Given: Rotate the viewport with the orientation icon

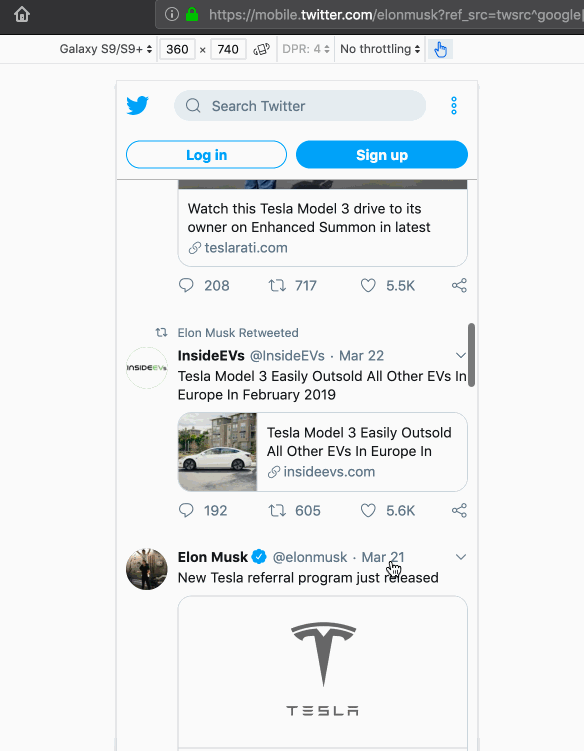Looking at the screenshot, I should (x=262, y=49).
